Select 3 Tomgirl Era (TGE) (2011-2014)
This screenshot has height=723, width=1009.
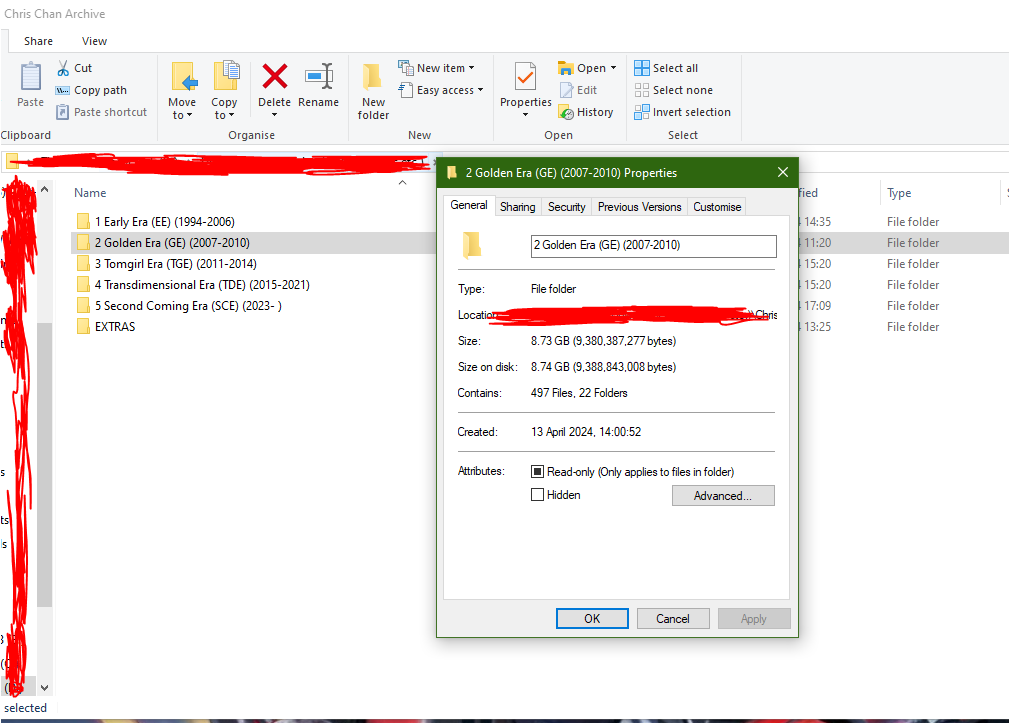click(x=176, y=264)
